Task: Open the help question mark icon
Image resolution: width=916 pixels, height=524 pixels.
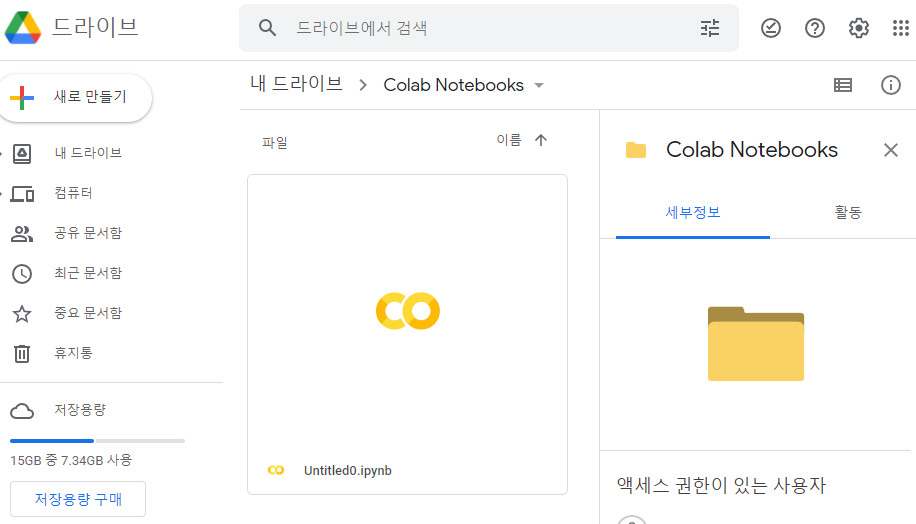Action: (814, 27)
